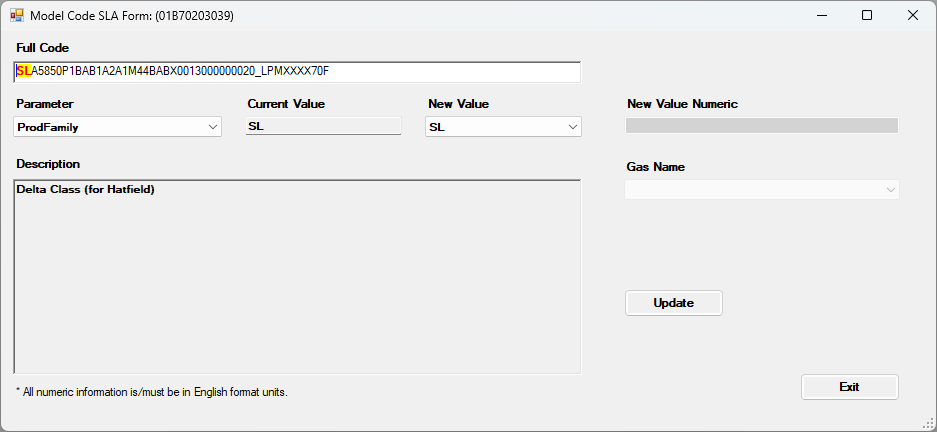Click the Exit button
The width and height of the screenshot is (937, 432).
(849, 387)
